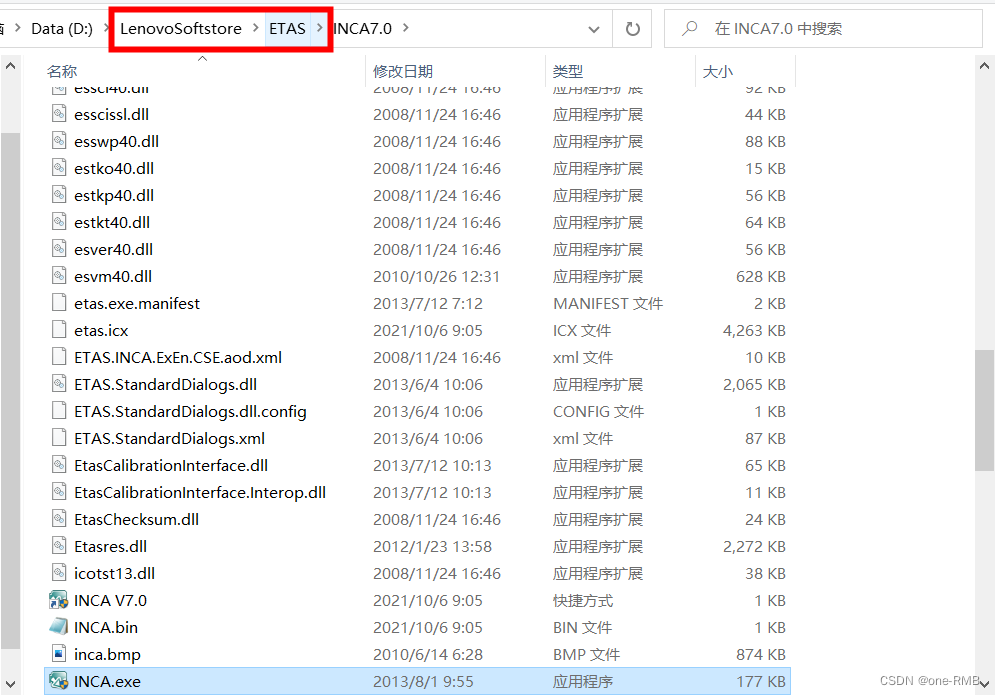Select the ETAS.StandardDialogs.xml file icon

(58, 438)
